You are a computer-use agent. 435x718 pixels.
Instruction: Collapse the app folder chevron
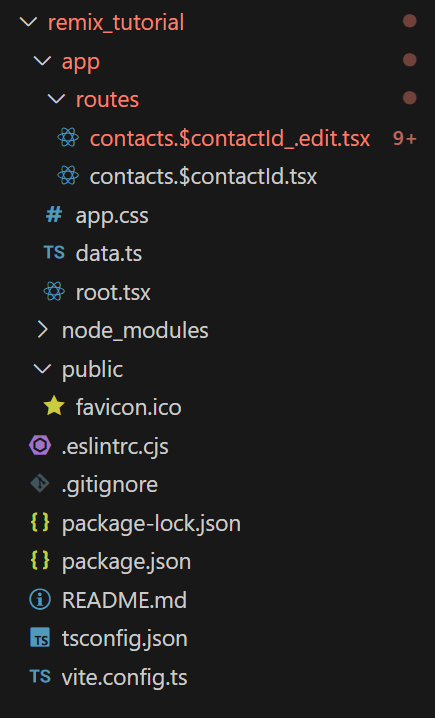[x=43, y=60]
